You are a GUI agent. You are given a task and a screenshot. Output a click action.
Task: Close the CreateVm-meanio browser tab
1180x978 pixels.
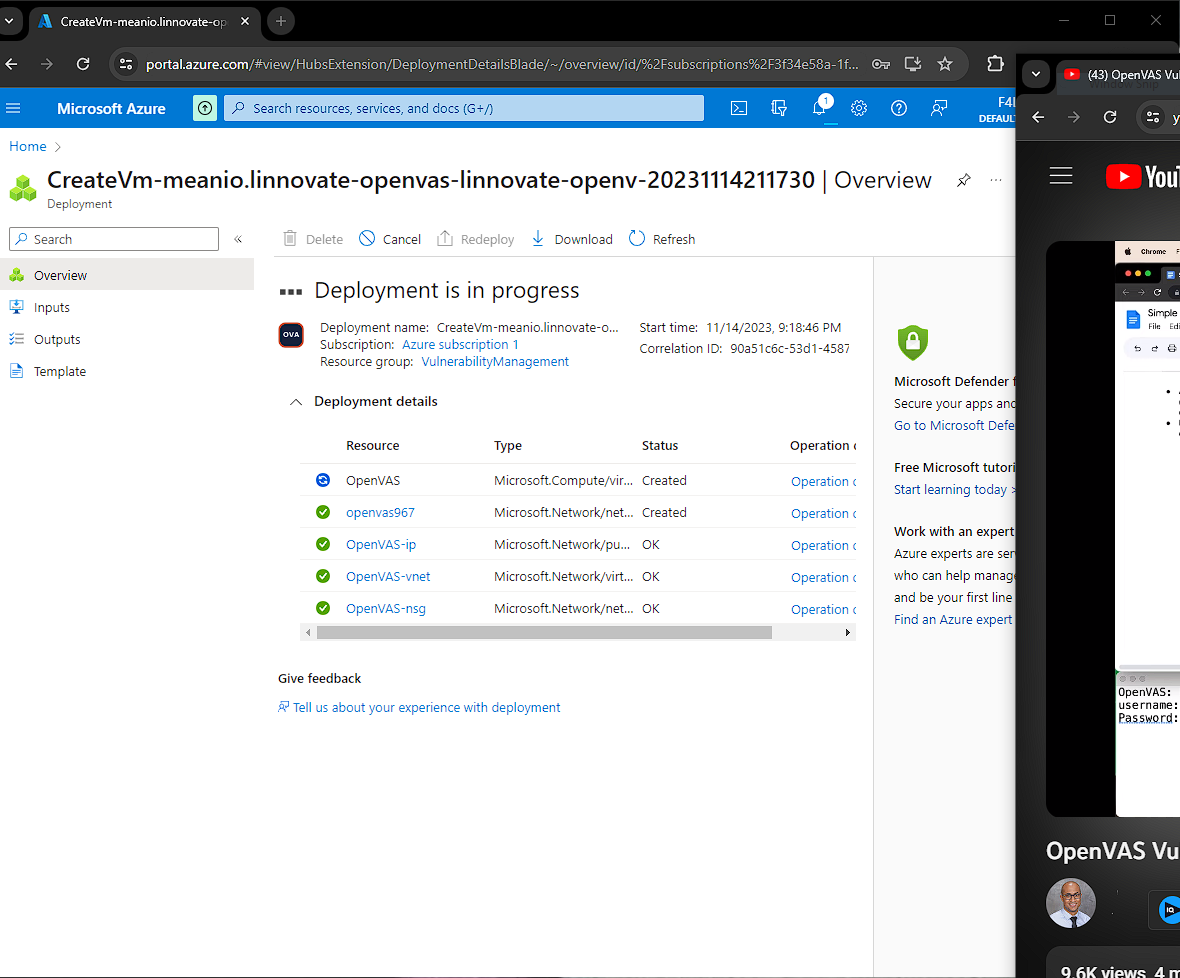[x=245, y=21]
